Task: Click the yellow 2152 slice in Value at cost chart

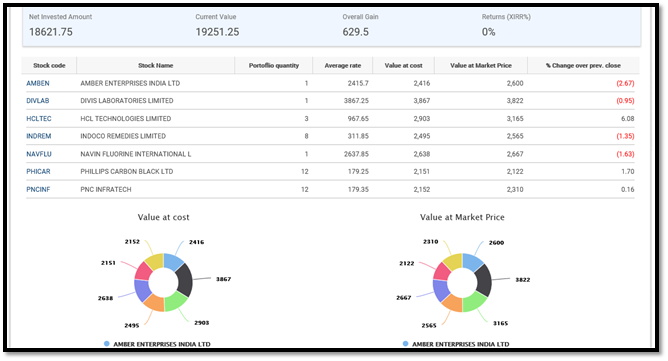Action: tap(155, 260)
